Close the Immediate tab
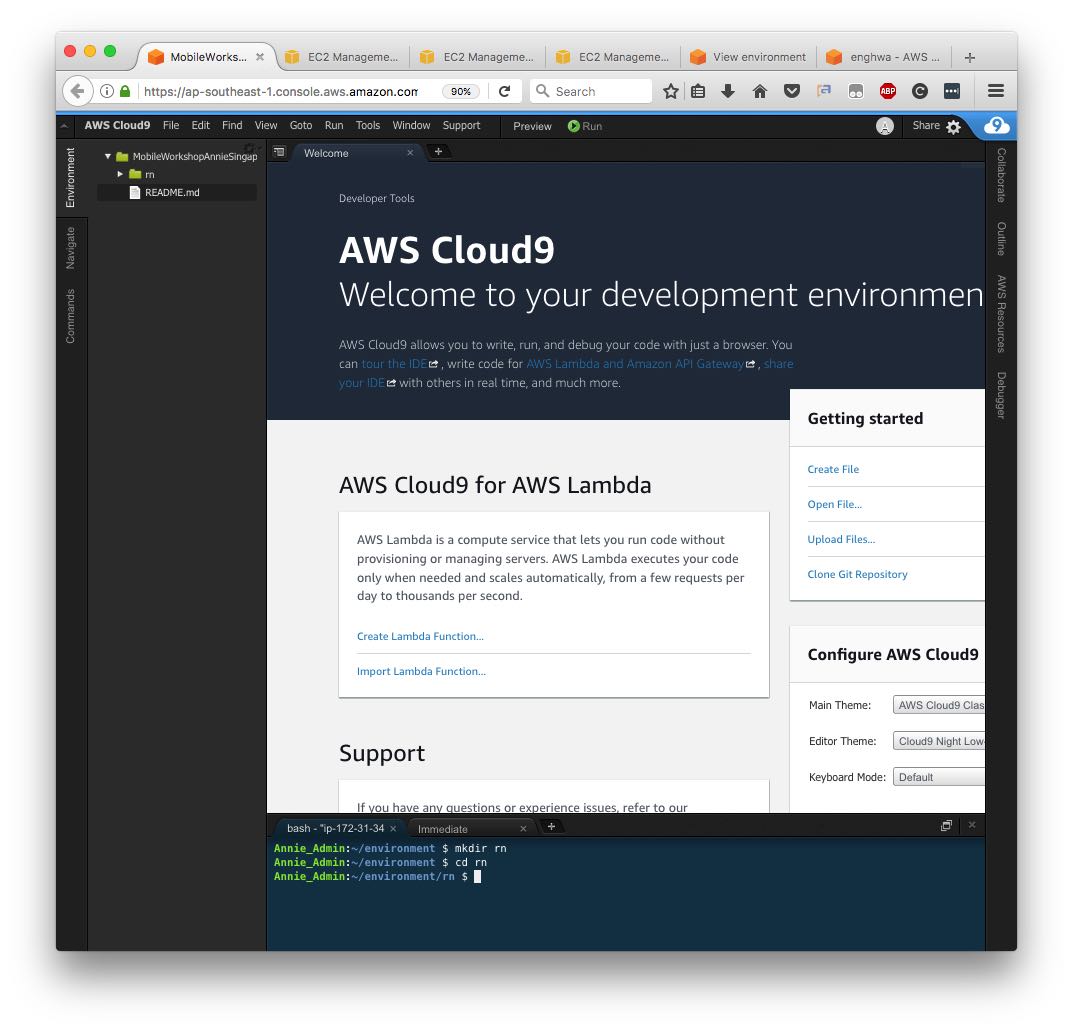Image resolution: width=1073 pixels, height=1031 pixels. tap(523, 828)
